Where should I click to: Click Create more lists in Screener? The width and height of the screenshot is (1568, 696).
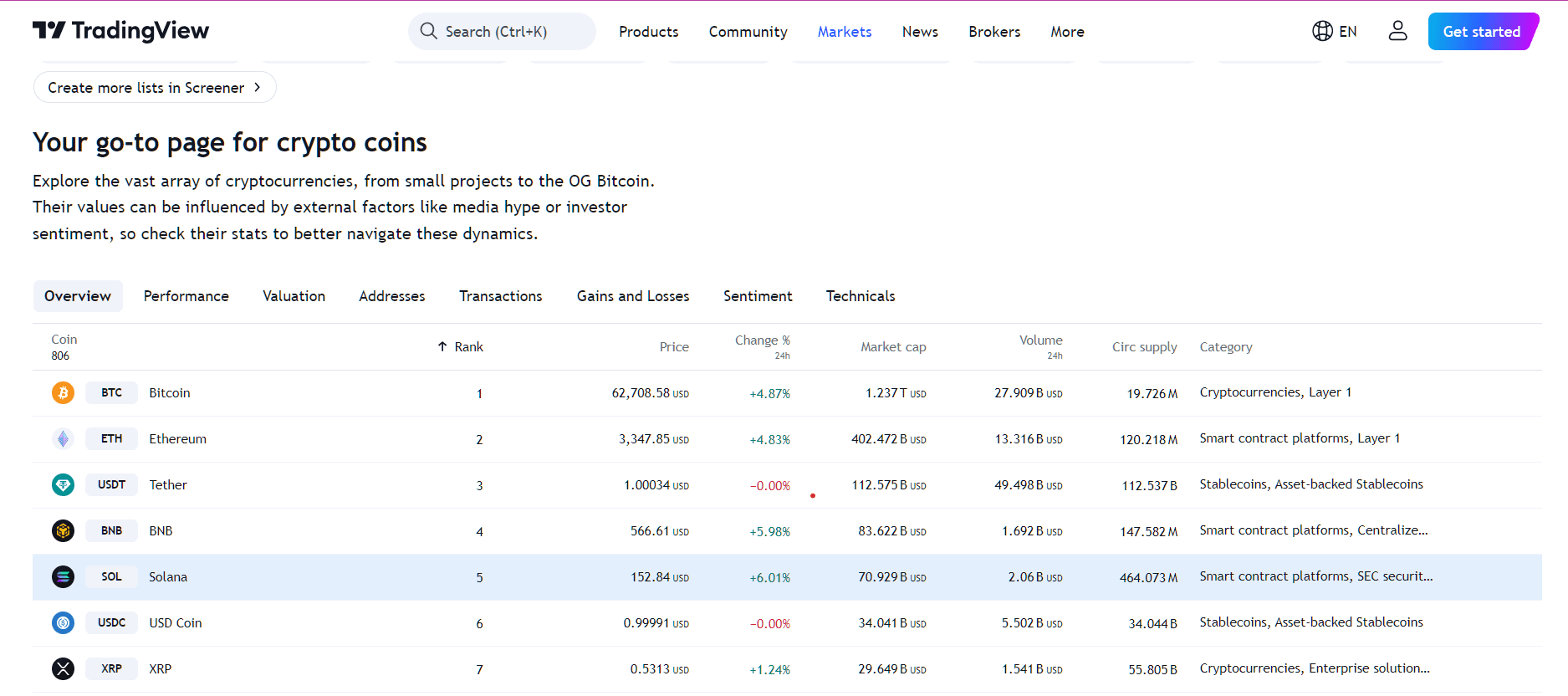pyautogui.click(x=155, y=87)
